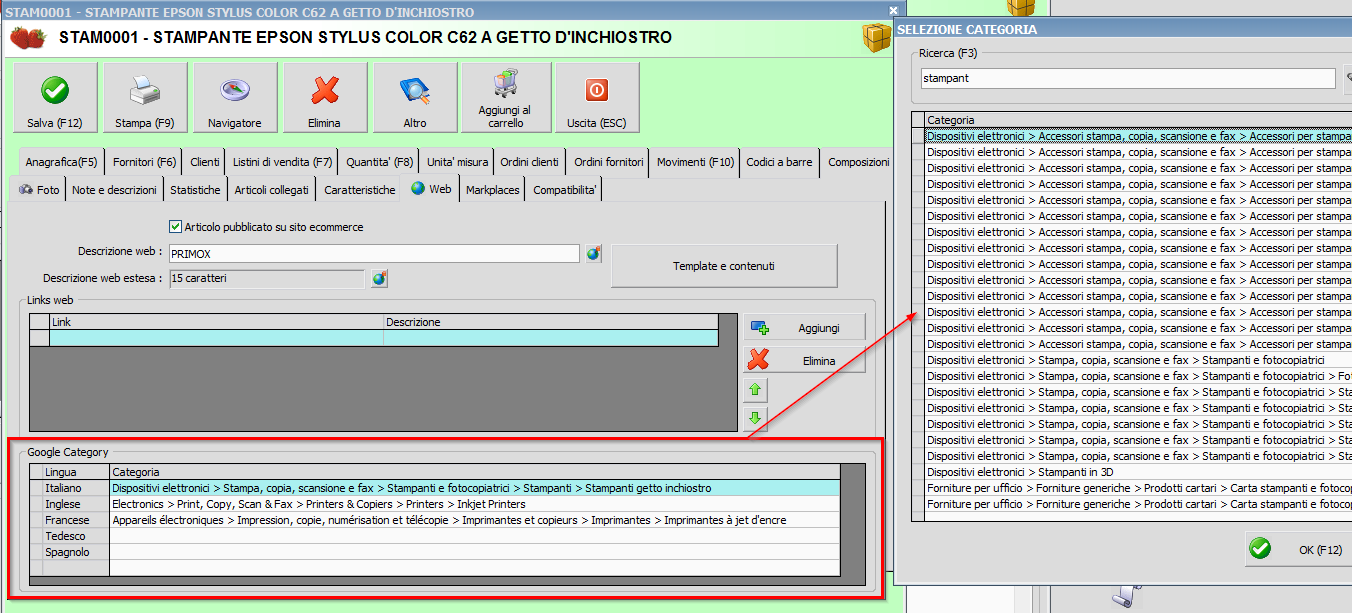Open the Composizioni tab

[x=858, y=162]
